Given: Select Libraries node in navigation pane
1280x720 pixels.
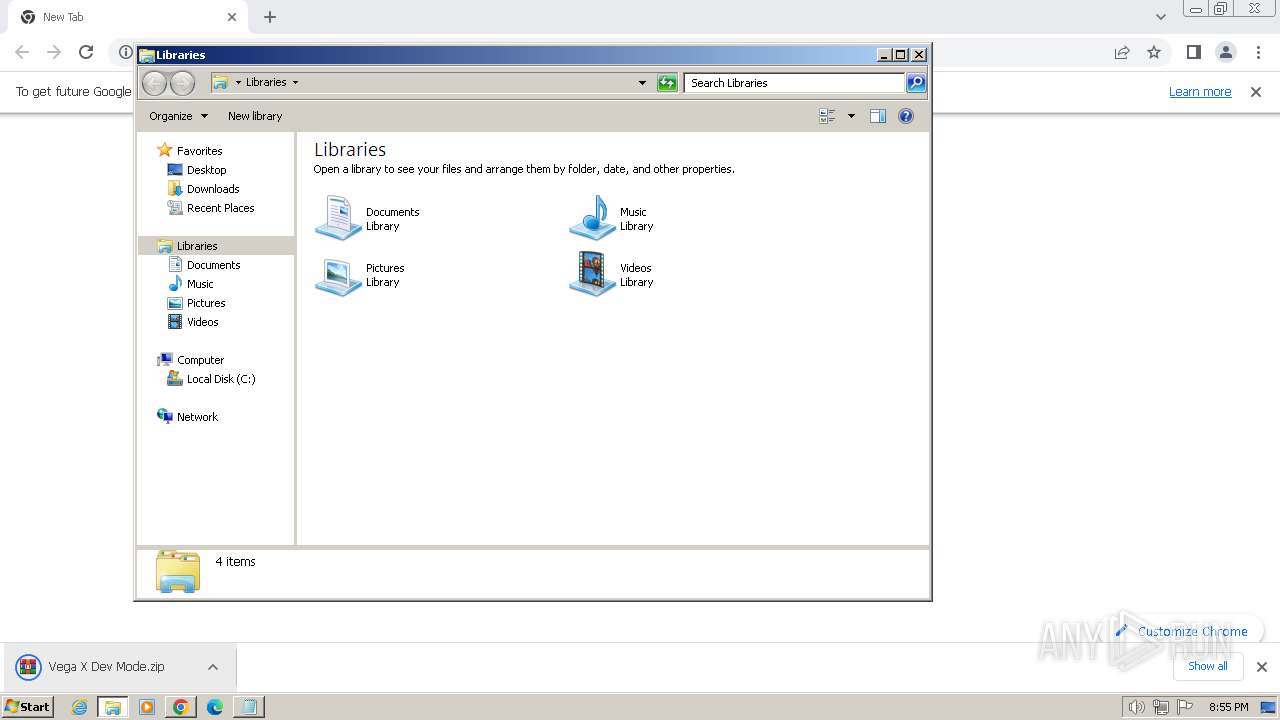Looking at the screenshot, I should point(197,246).
